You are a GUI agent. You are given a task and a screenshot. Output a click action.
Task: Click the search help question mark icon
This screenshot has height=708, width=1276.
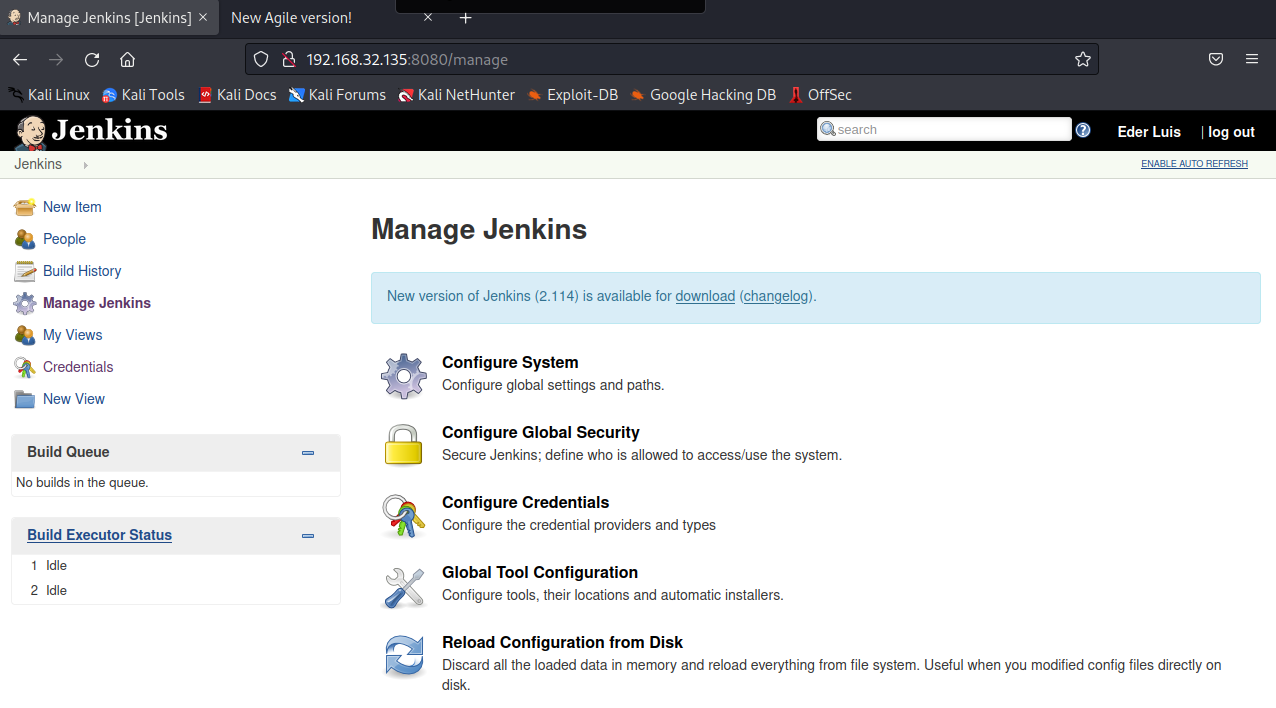pyautogui.click(x=1082, y=130)
